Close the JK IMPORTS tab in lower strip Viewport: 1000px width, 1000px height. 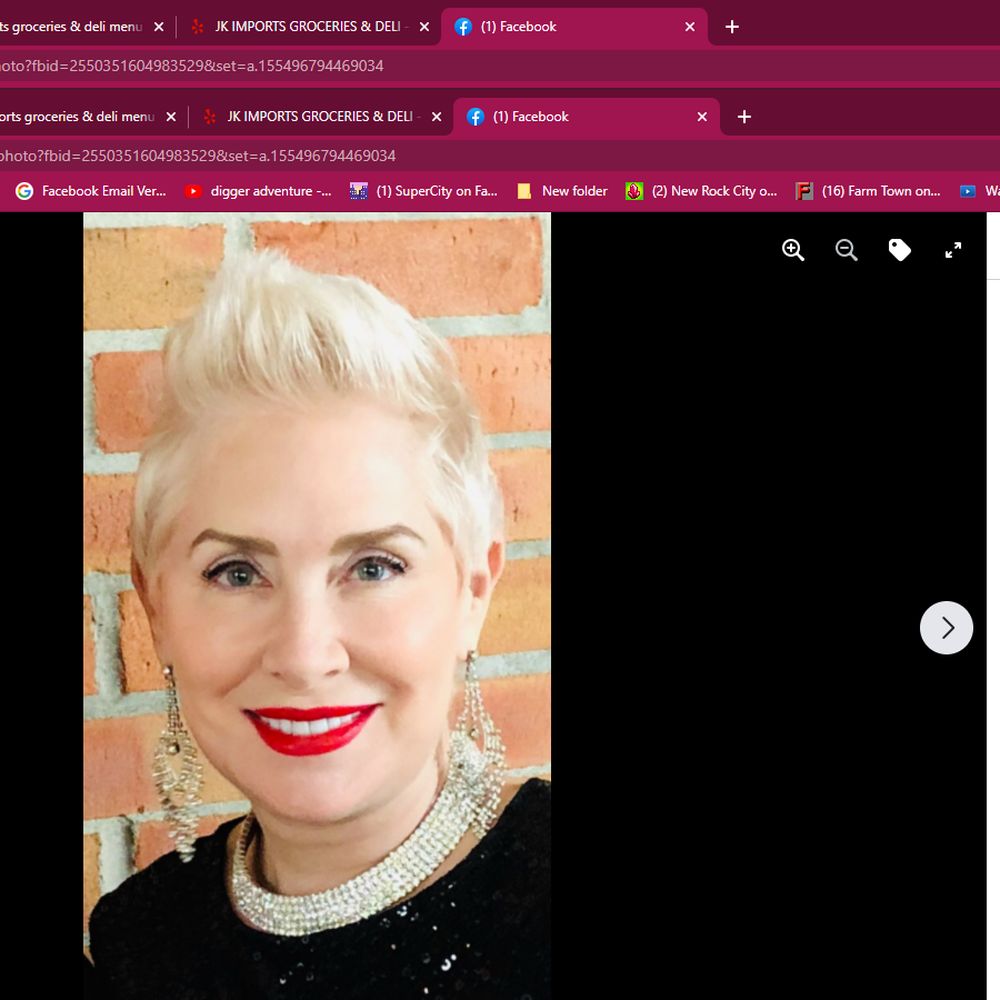[436, 117]
